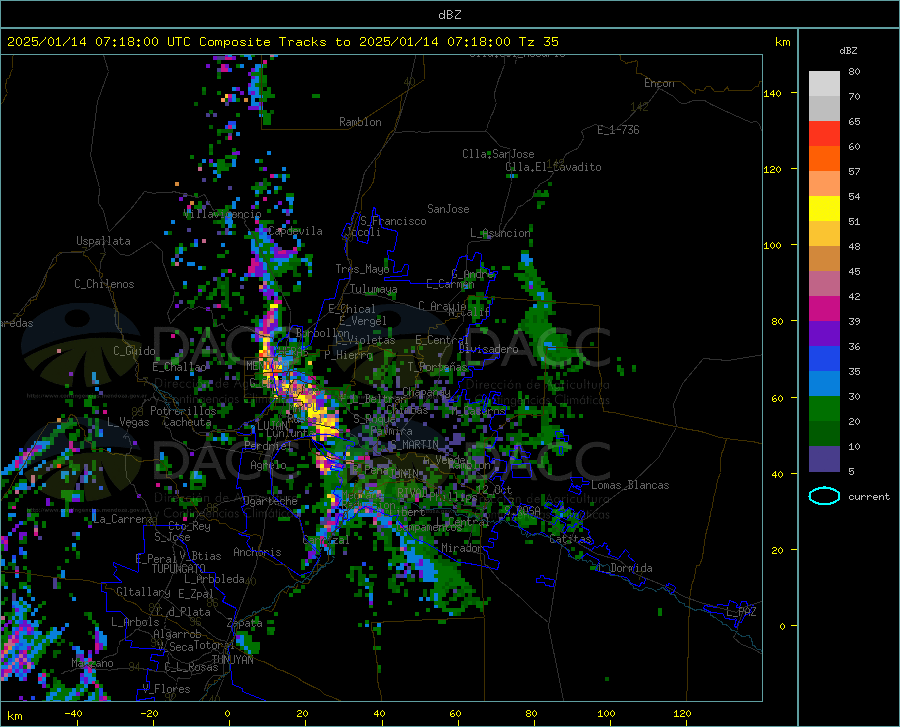Click the Anchoris place label

(257, 553)
